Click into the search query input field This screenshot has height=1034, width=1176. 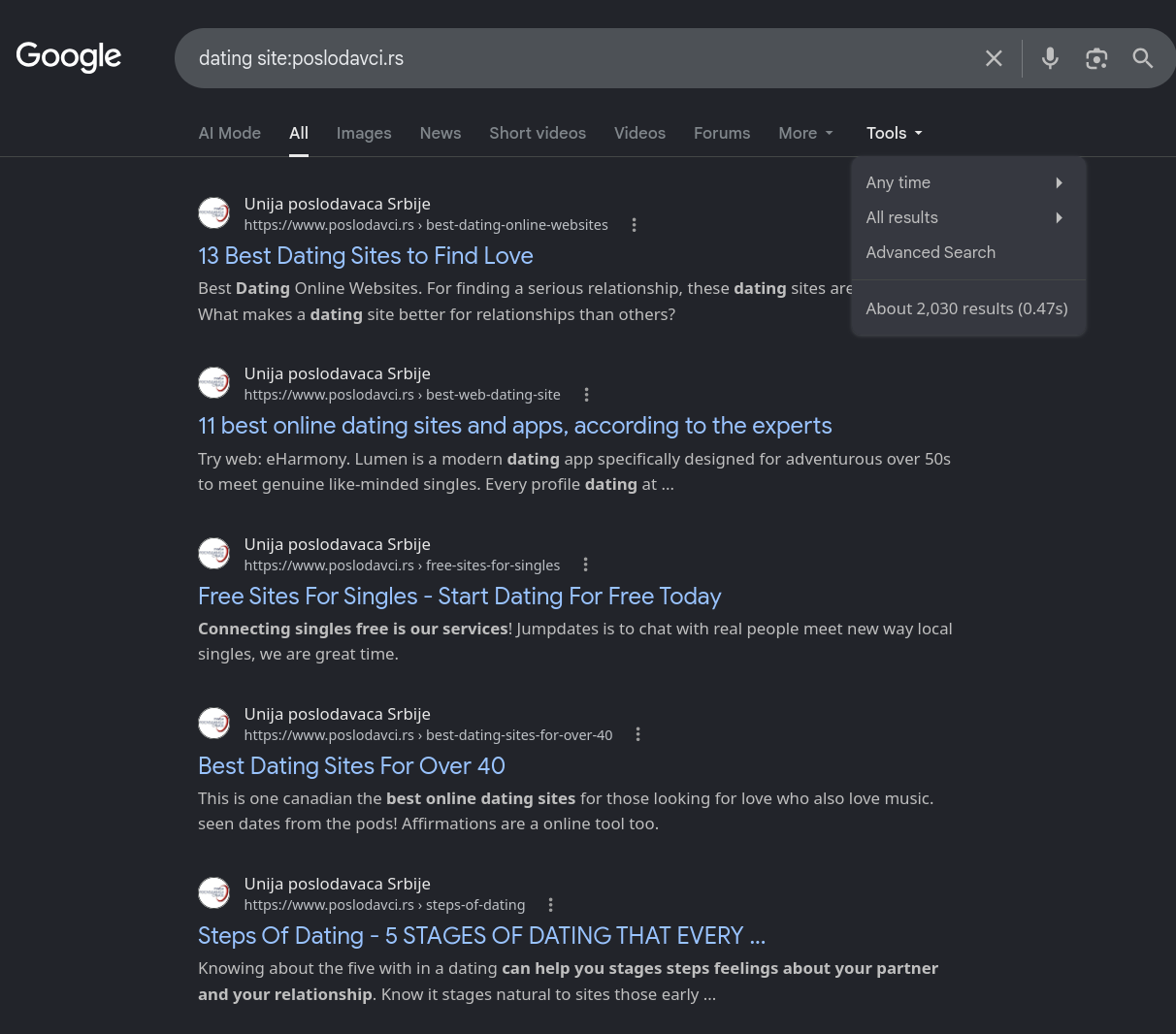(582, 58)
